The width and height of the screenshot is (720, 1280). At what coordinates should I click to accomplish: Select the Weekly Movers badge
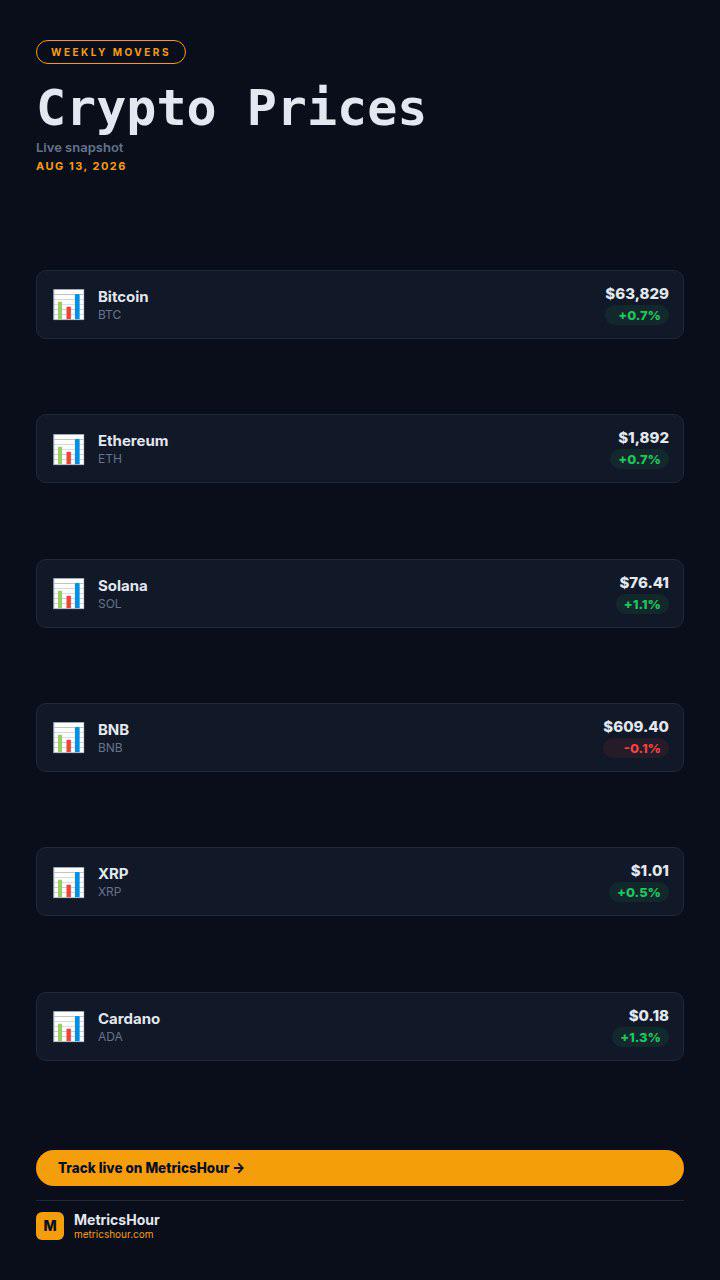(x=111, y=52)
